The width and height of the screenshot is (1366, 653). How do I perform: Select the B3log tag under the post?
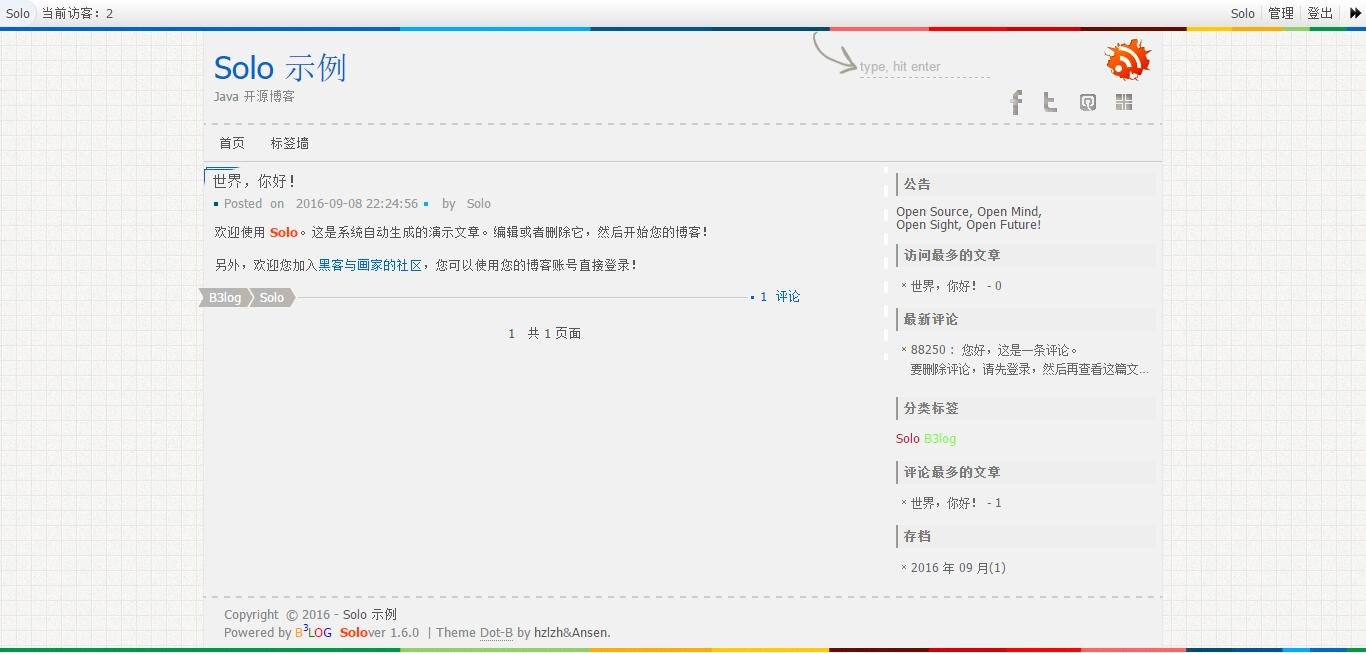[x=225, y=298]
